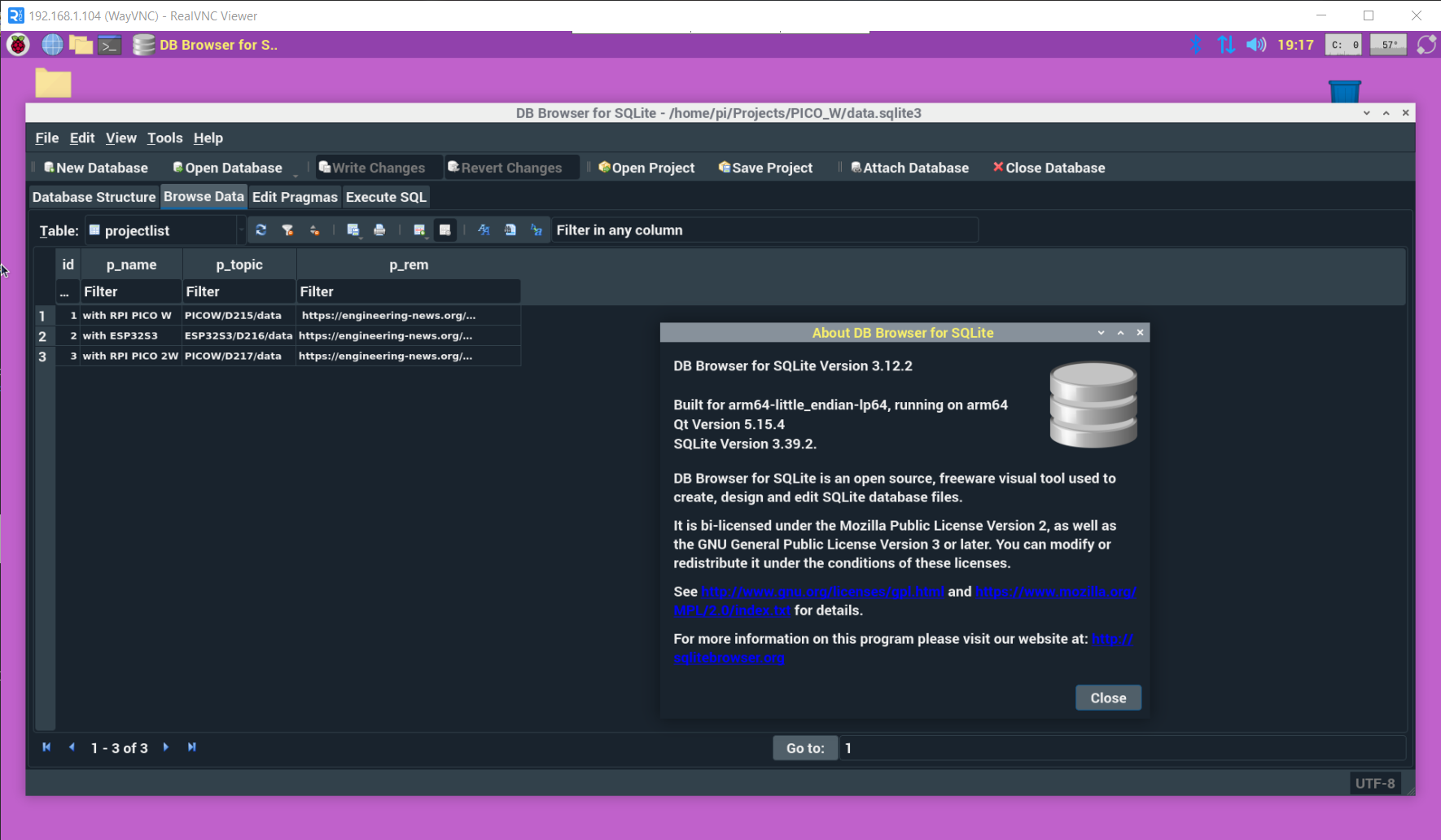1441x840 pixels.
Task: Click the Go to button
Action: click(805, 748)
